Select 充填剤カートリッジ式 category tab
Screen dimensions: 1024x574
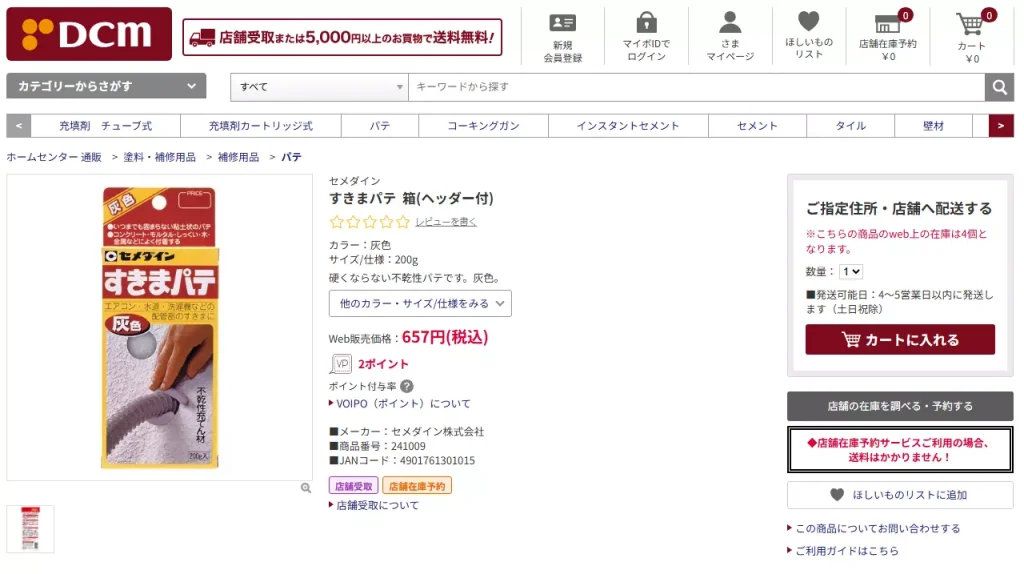pyautogui.click(x=261, y=126)
